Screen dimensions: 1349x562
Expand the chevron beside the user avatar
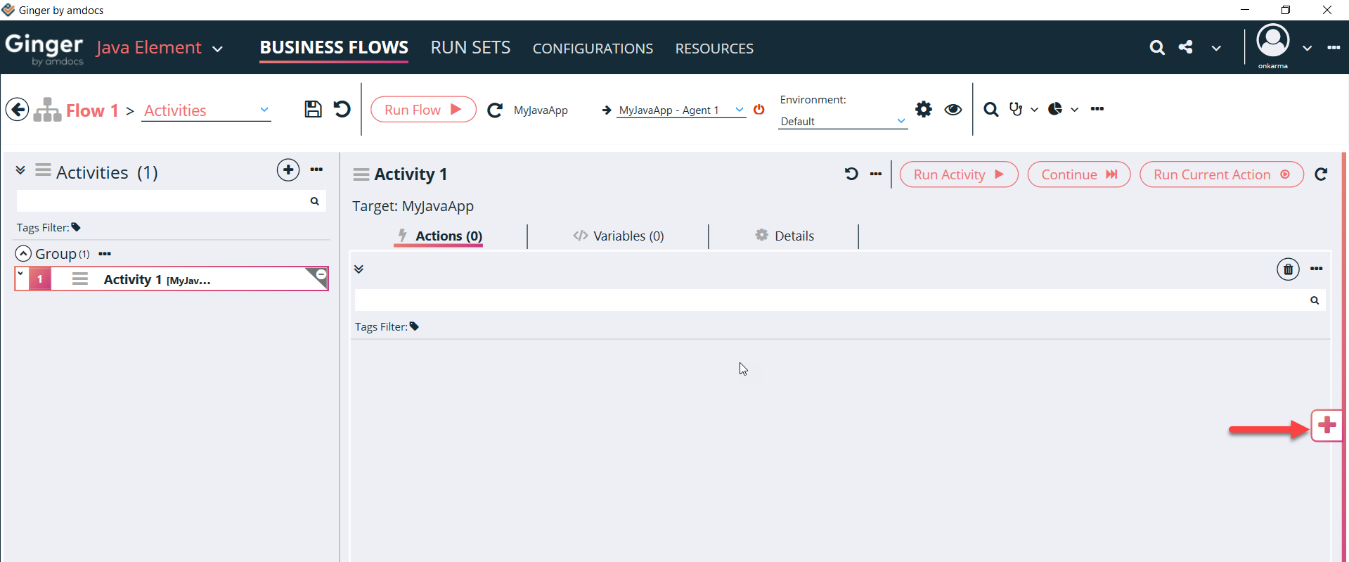[x=1307, y=48]
